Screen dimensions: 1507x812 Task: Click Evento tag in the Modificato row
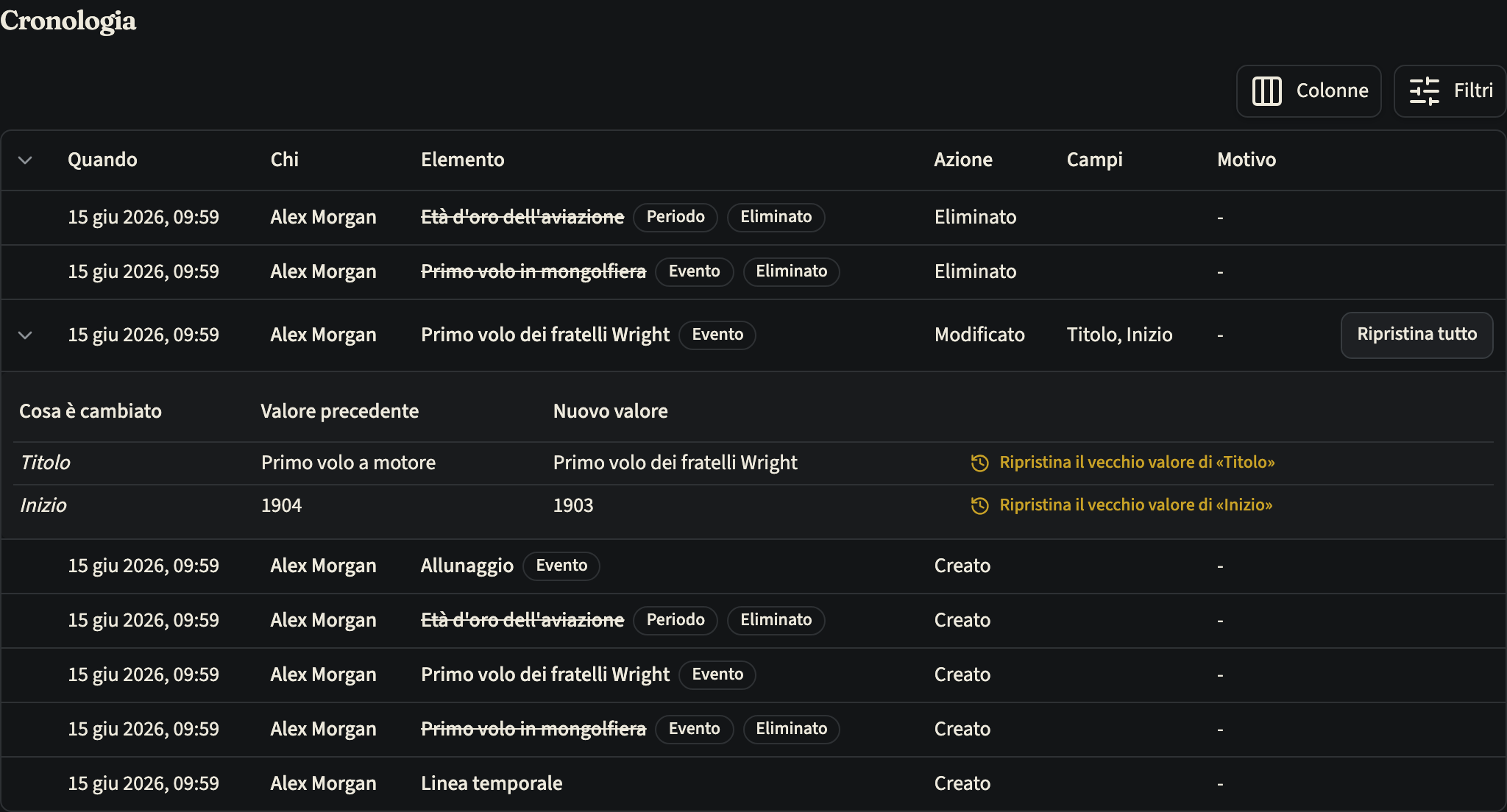[x=717, y=335]
